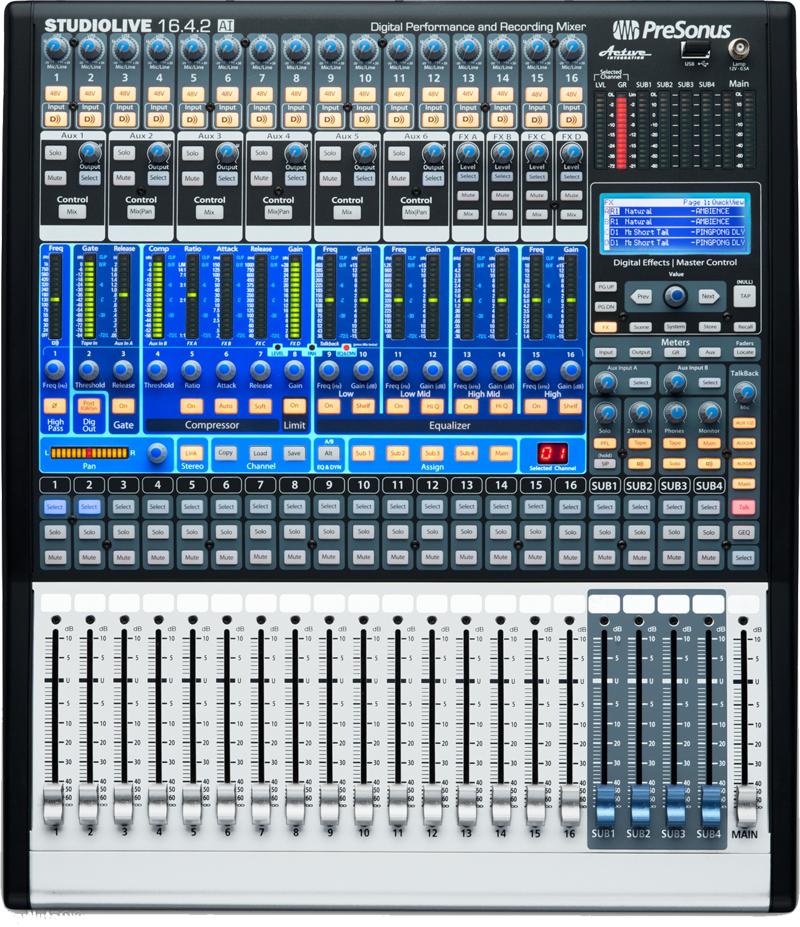
Task: Turn the Value encoder knob
Action: coord(675,296)
